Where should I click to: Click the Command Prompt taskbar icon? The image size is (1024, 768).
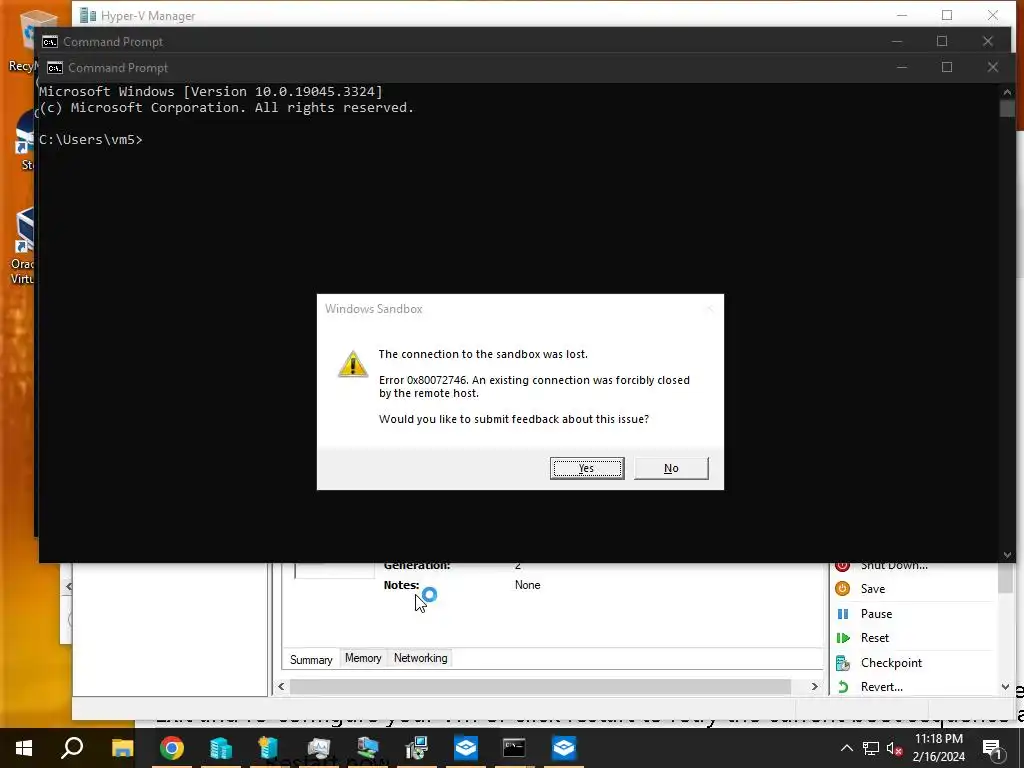(515, 748)
